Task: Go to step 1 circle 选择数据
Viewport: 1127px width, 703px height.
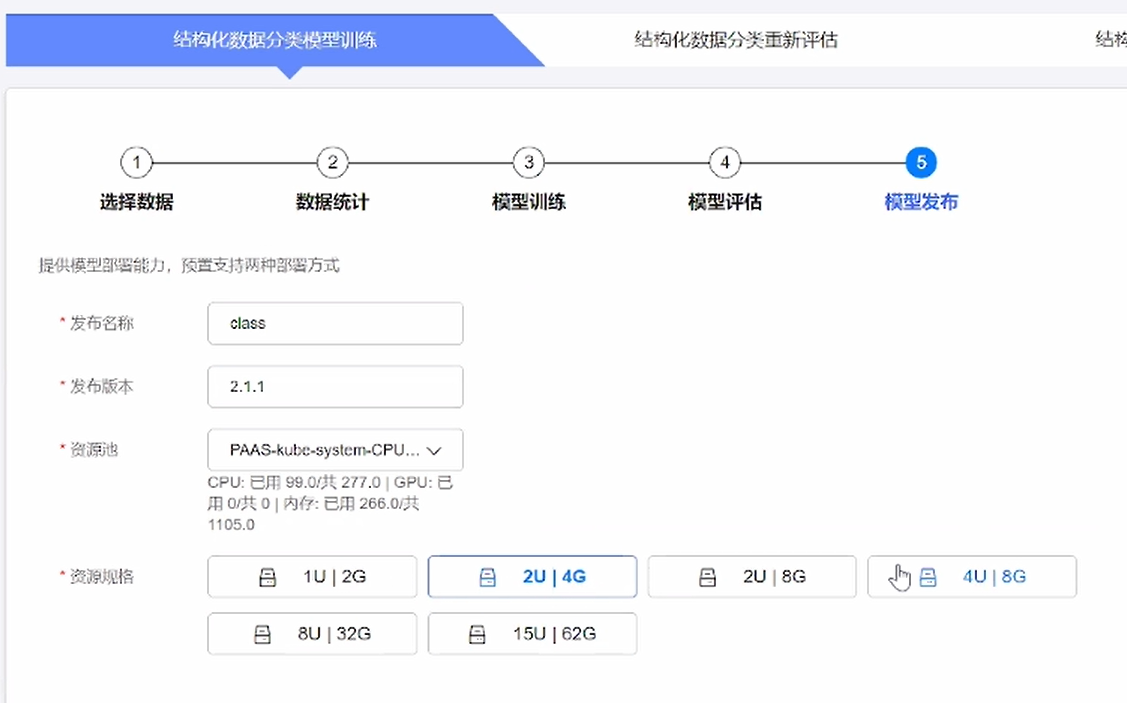Action: 137,162
